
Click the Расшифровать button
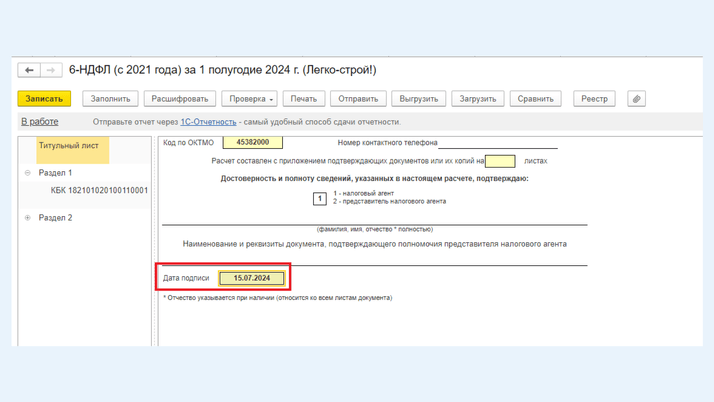tap(180, 99)
